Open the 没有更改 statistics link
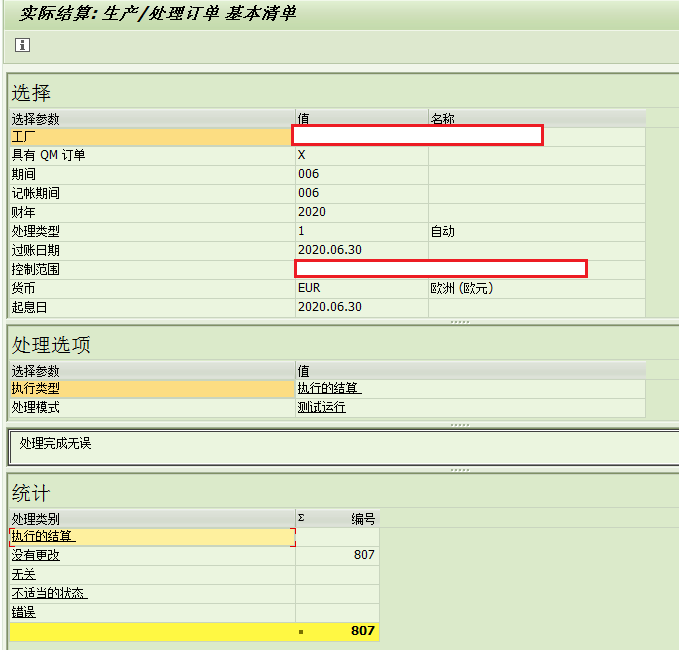The height and width of the screenshot is (650, 679). 36,556
